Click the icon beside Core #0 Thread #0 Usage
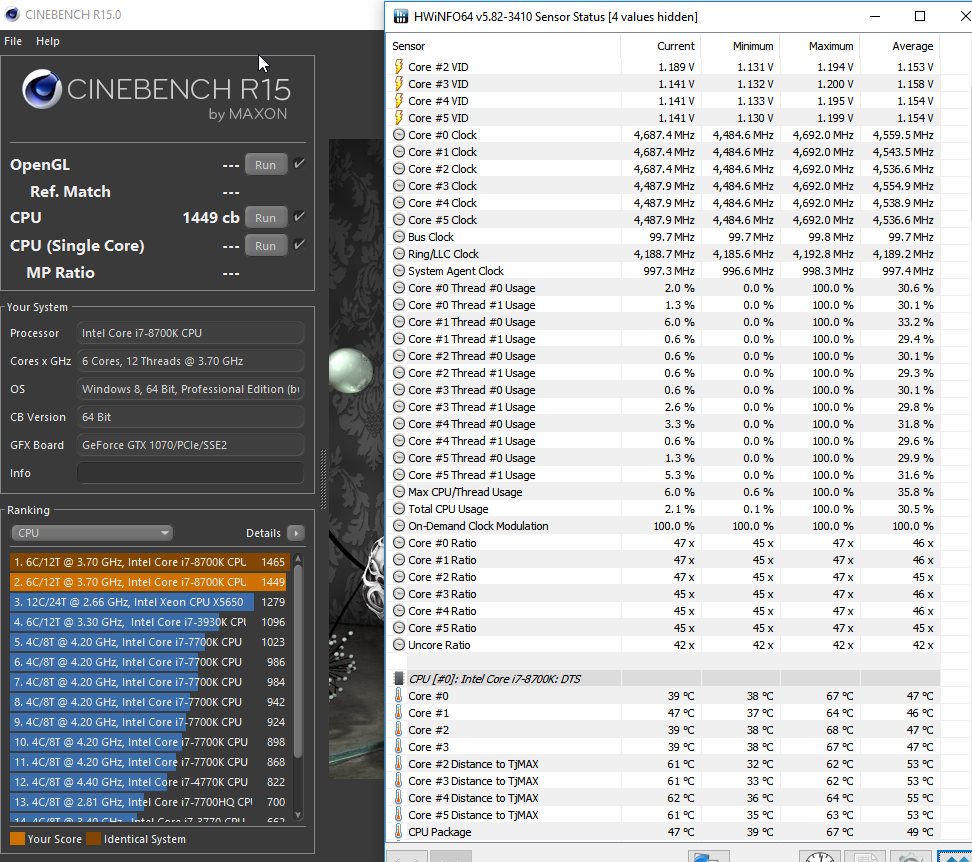The height and width of the screenshot is (862, 972). [399, 288]
